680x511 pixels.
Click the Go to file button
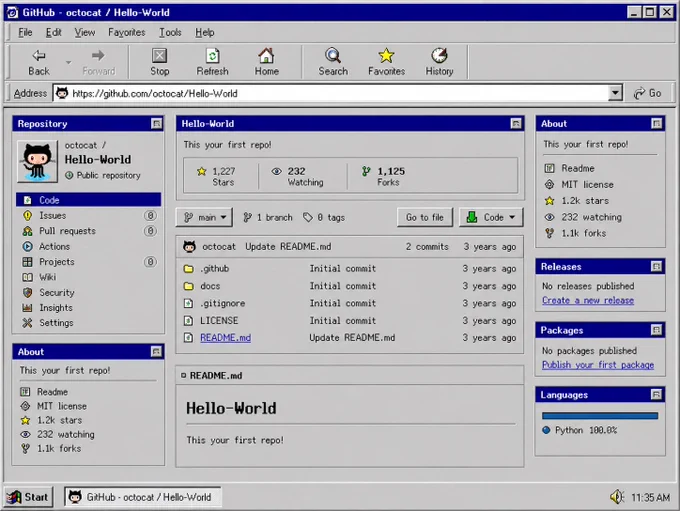click(x=425, y=217)
